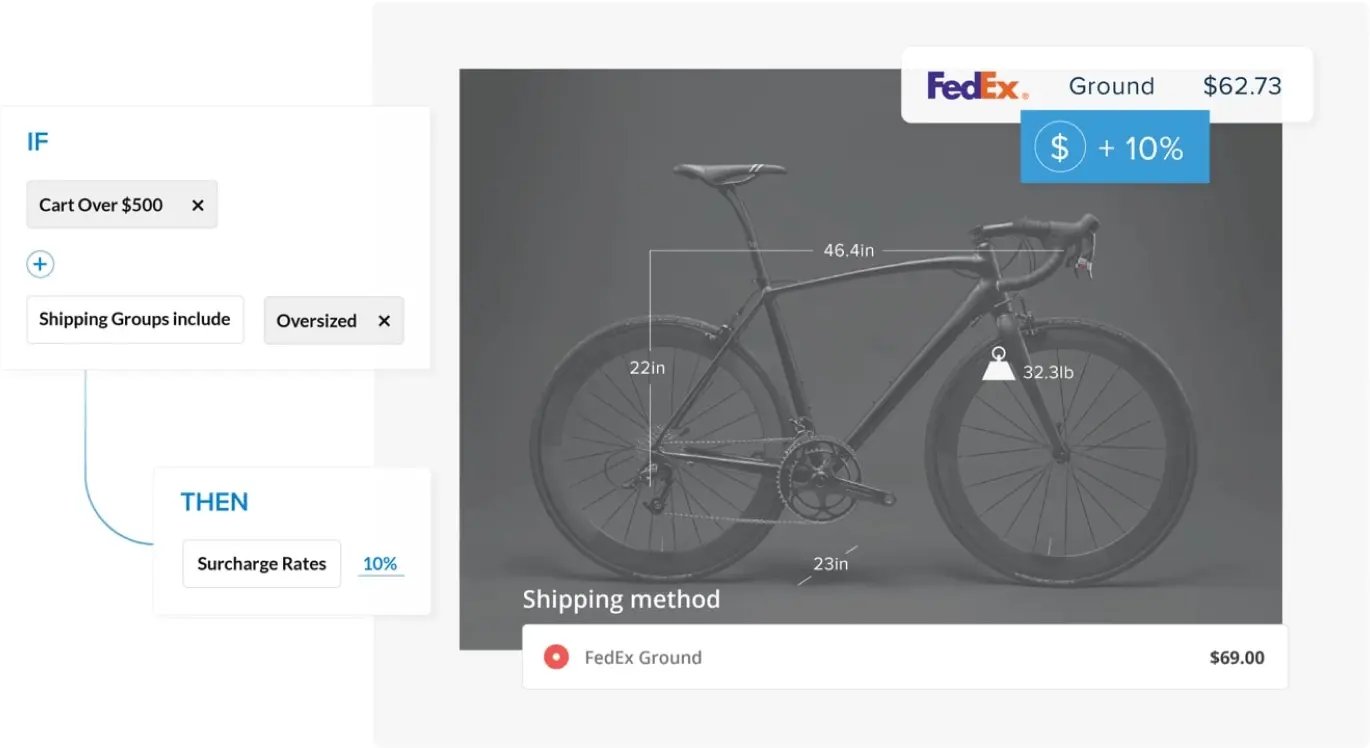The image size is (1370, 748).
Task: Click the FedEx logo
Action: [976, 86]
